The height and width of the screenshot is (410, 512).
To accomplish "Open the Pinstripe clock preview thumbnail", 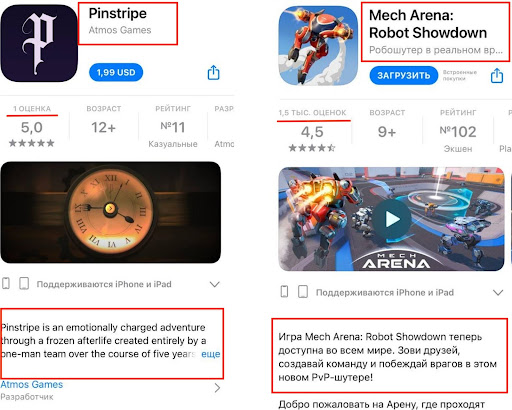I will 111,212.
